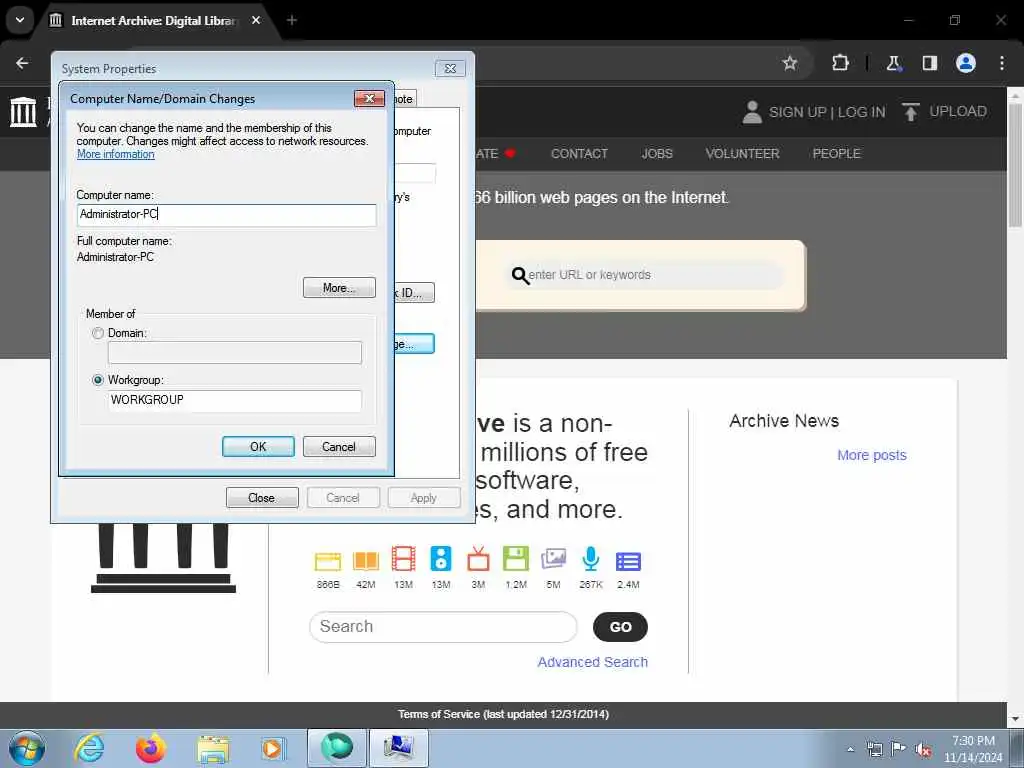Open Windows Explorer folder icon in taskbar
Screen dimensions: 1024x768
(x=213, y=749)
